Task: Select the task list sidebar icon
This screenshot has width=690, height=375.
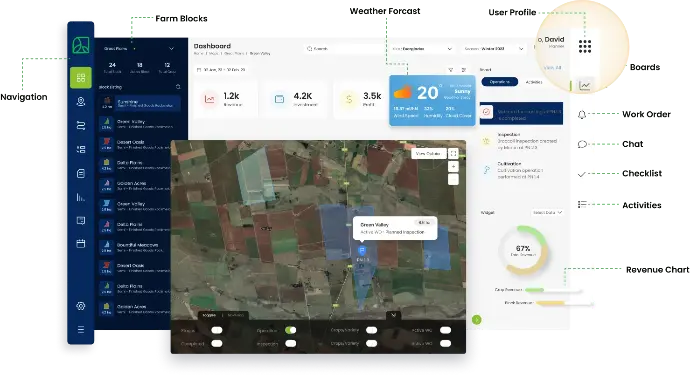Action: point(81,149)
